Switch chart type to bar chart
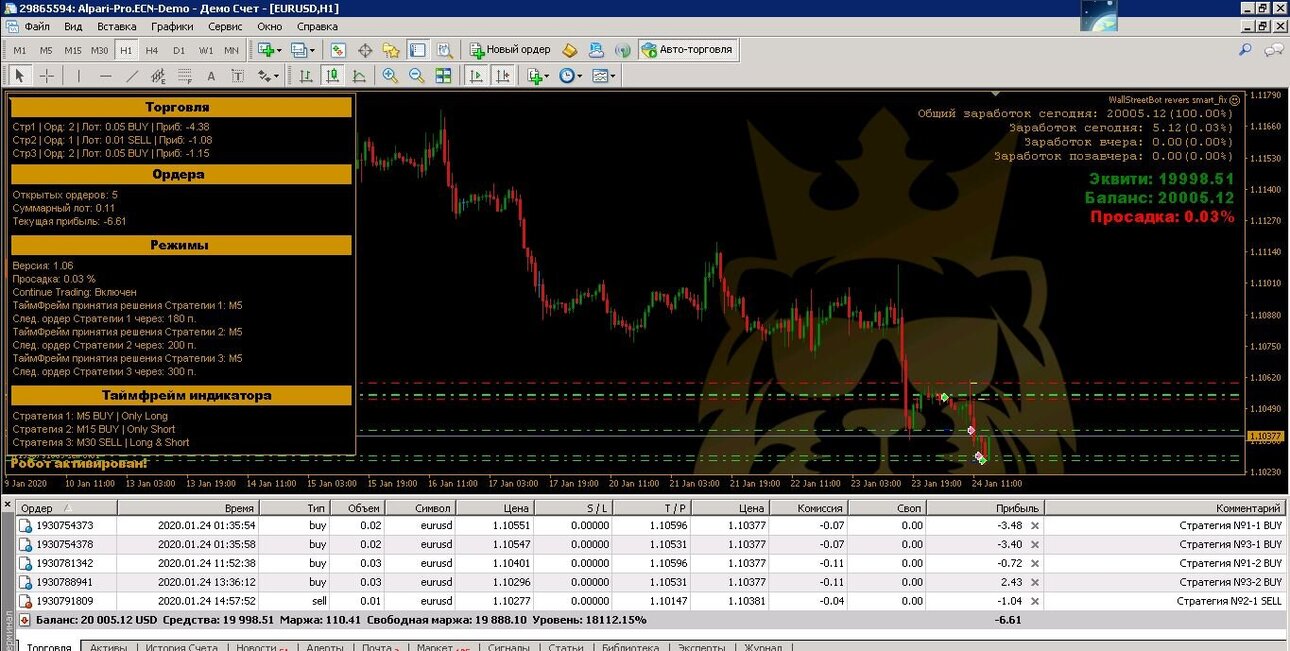The image size is (1290, 651). coord(305,75)
